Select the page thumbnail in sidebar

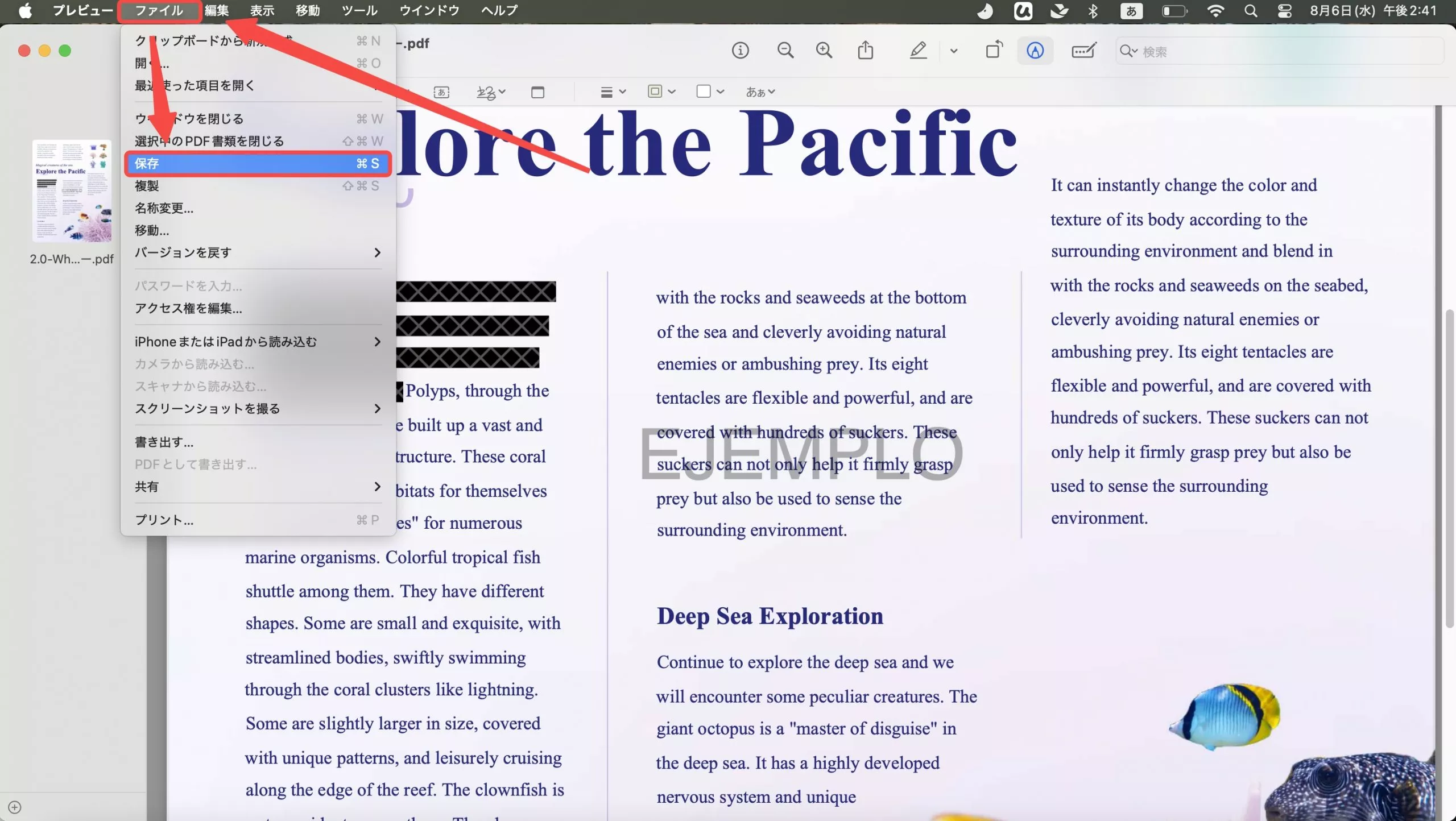click(72, 191)
